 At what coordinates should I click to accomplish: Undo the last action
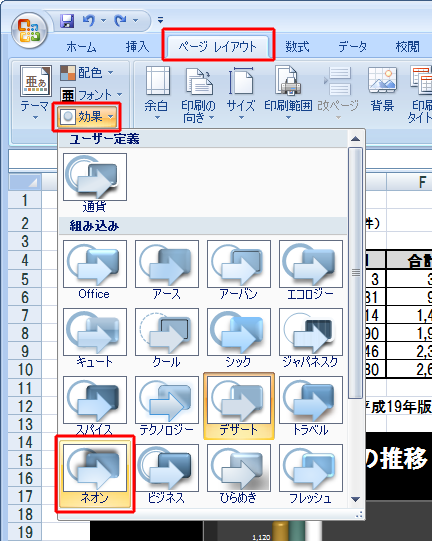[89, 21]
